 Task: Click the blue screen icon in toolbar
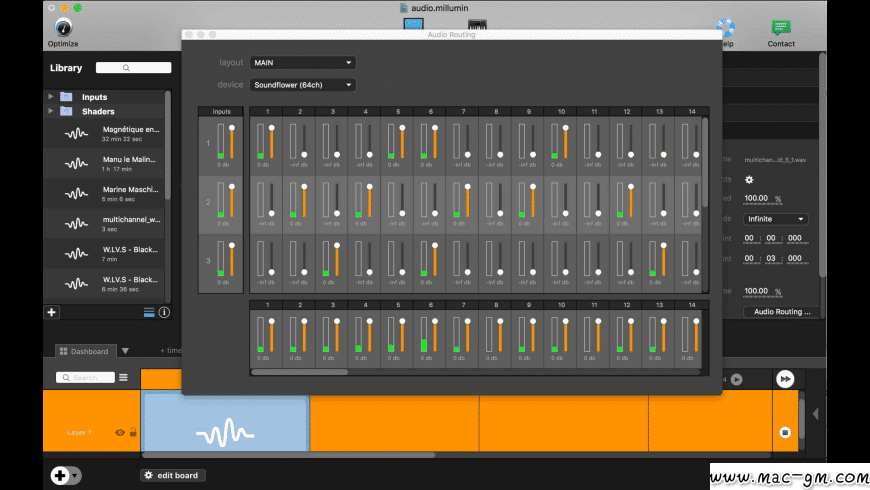(x=413, y=24)
